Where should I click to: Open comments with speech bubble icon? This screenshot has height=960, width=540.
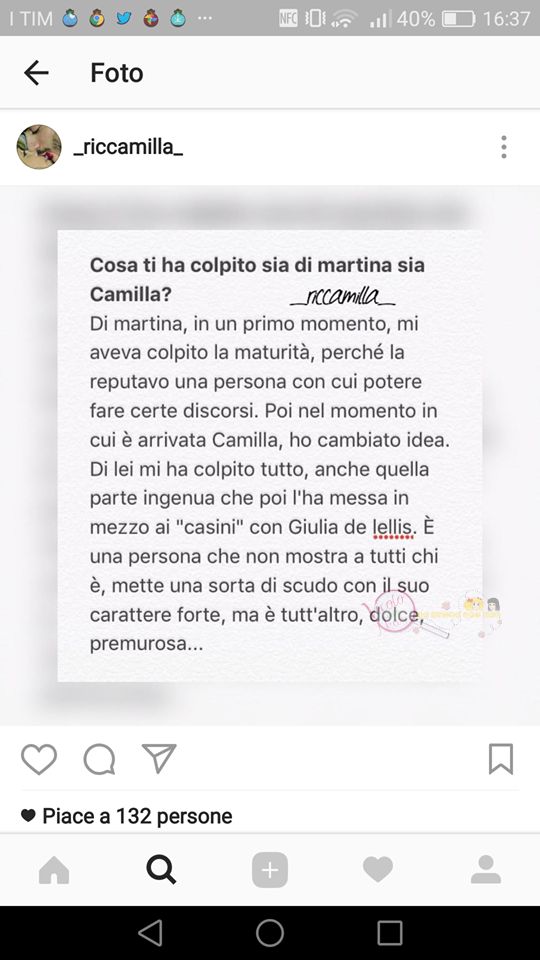(x=99, y=759)
